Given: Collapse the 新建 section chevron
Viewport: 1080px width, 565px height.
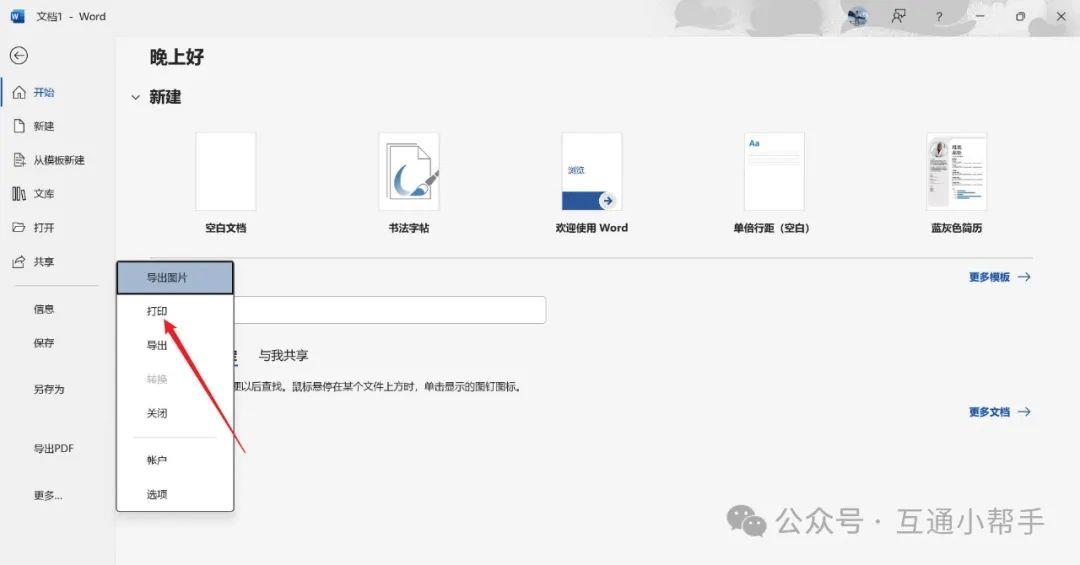Looking at the screenshot, I should pos(136,98).
